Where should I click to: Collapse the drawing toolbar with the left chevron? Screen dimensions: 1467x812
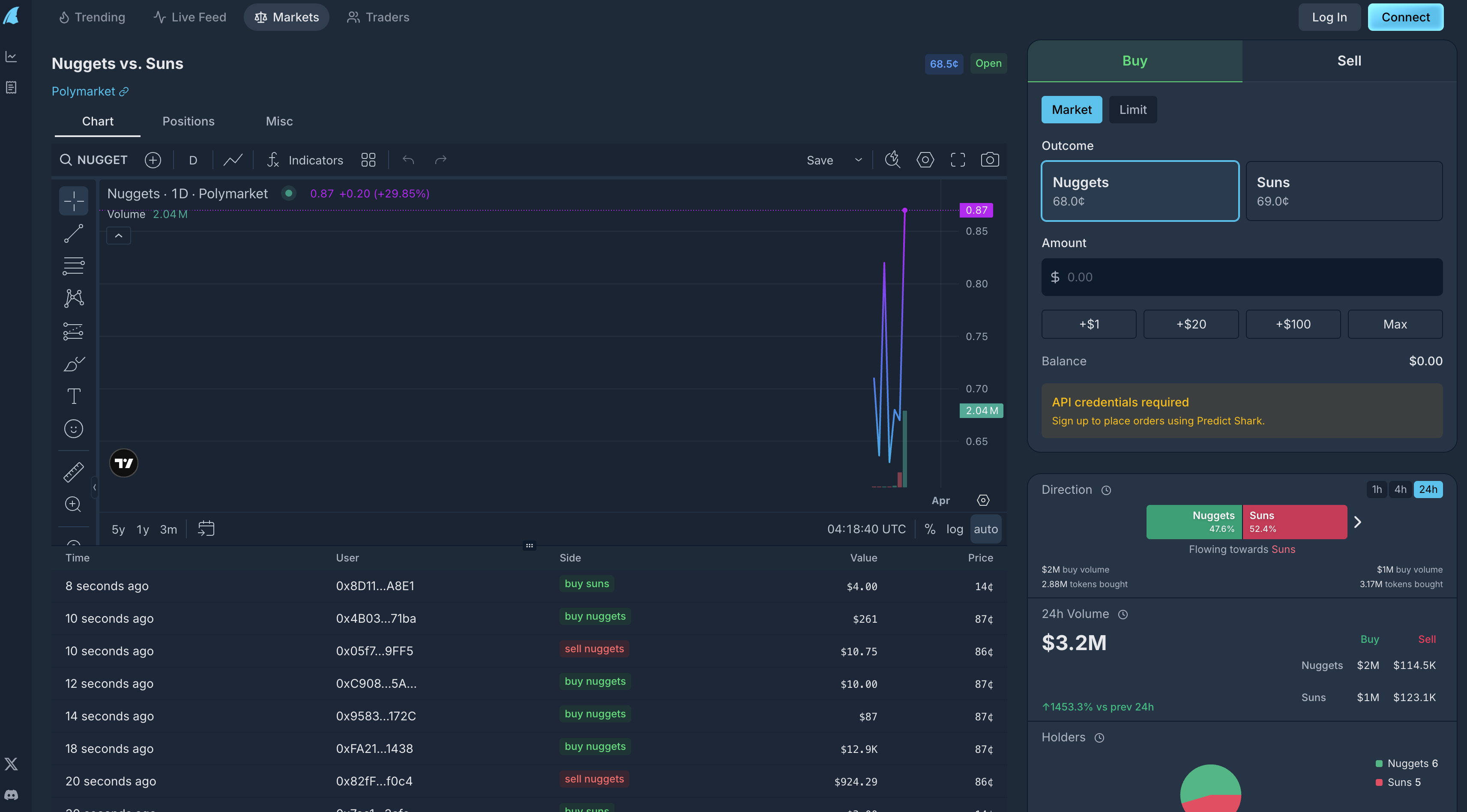click(95, 487)
